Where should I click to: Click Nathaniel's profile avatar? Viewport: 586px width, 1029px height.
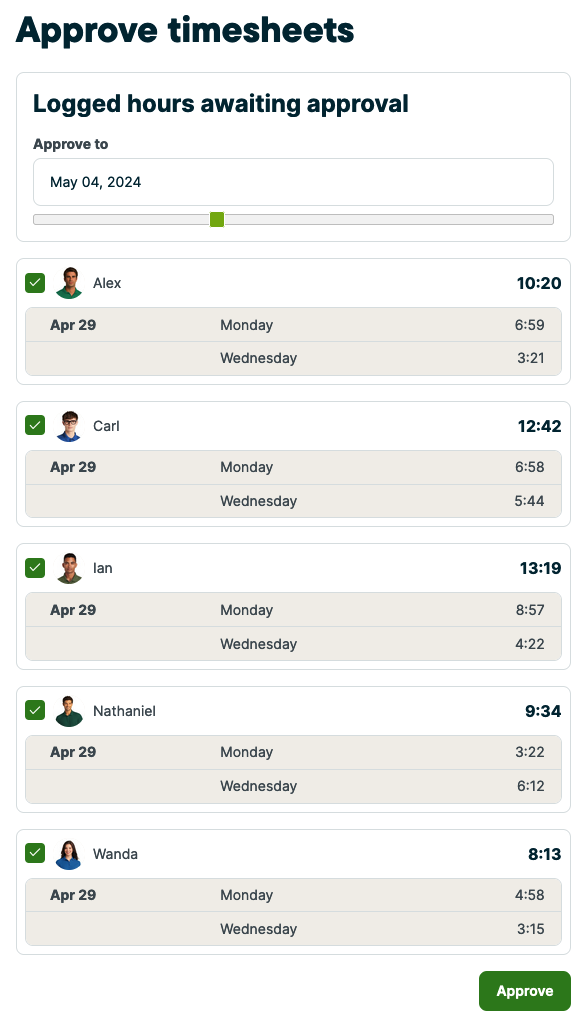click(69, 710)
